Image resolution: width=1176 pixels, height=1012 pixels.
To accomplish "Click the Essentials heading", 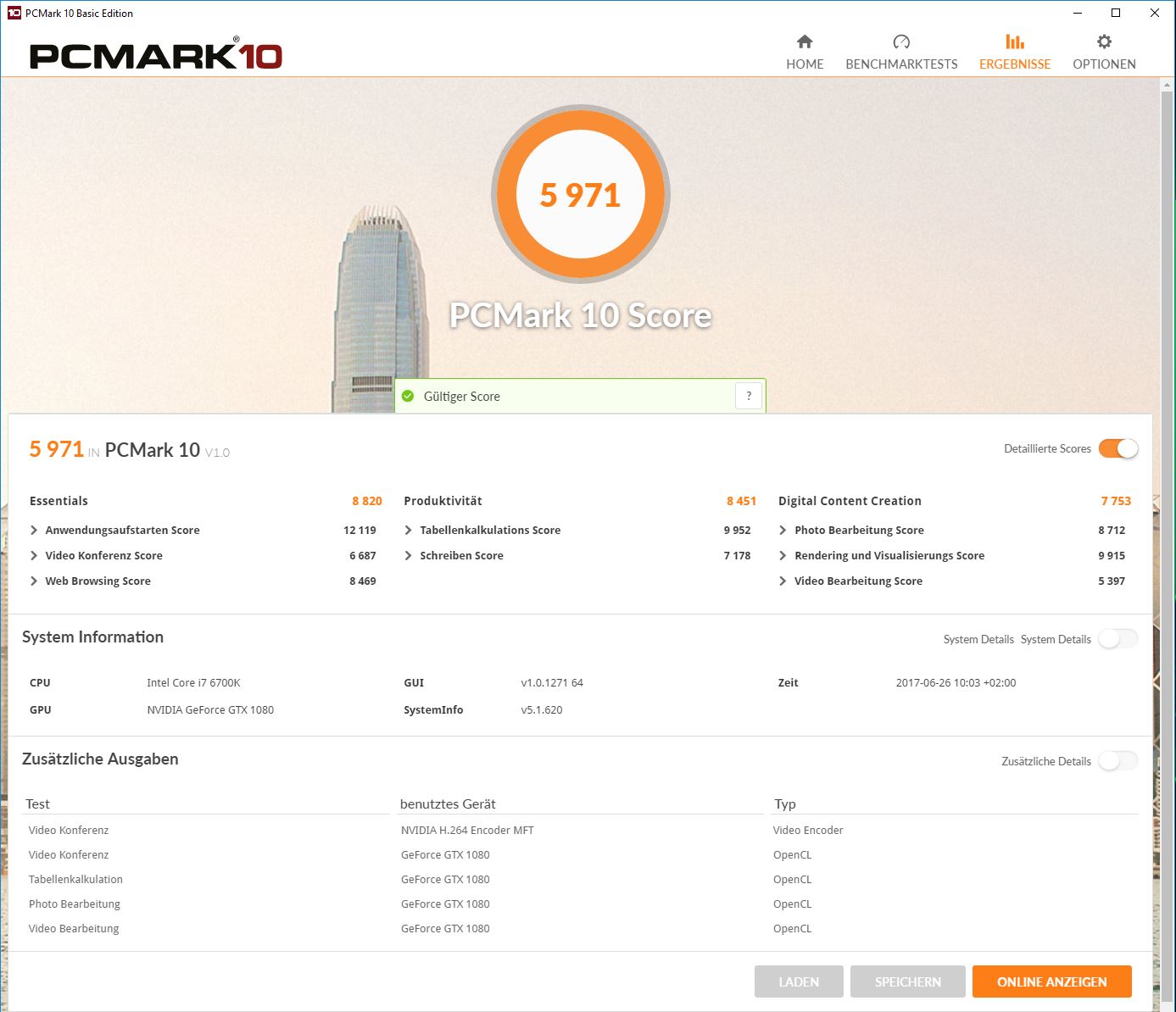I will pos(59,501).
